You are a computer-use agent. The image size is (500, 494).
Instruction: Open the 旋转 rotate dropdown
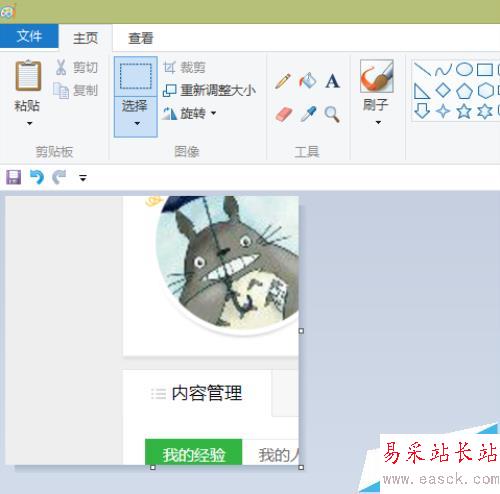(x=189, y=114)
